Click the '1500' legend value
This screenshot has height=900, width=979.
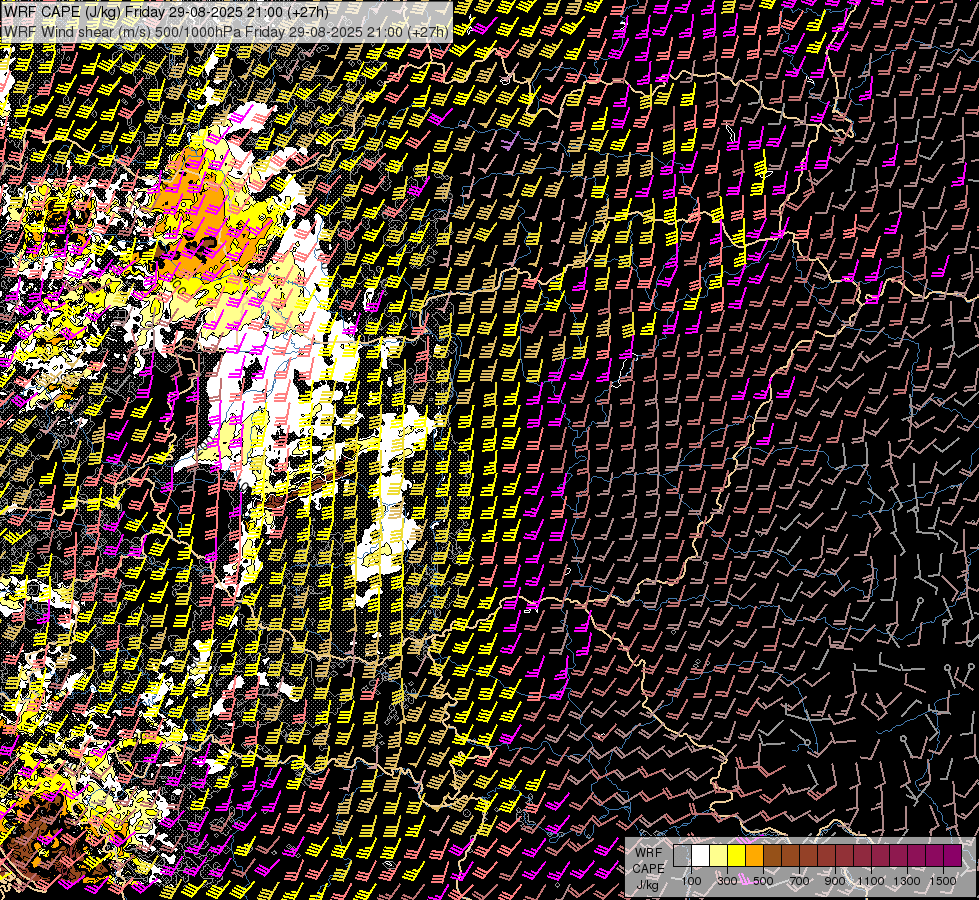pyautogui.click(x=943, y=881)
